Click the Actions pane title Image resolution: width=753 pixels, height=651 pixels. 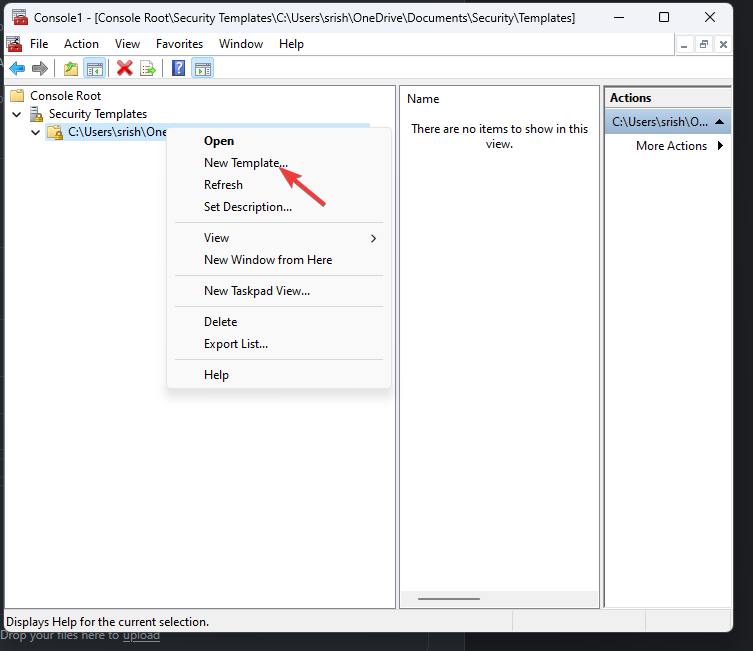pos(630,97)
